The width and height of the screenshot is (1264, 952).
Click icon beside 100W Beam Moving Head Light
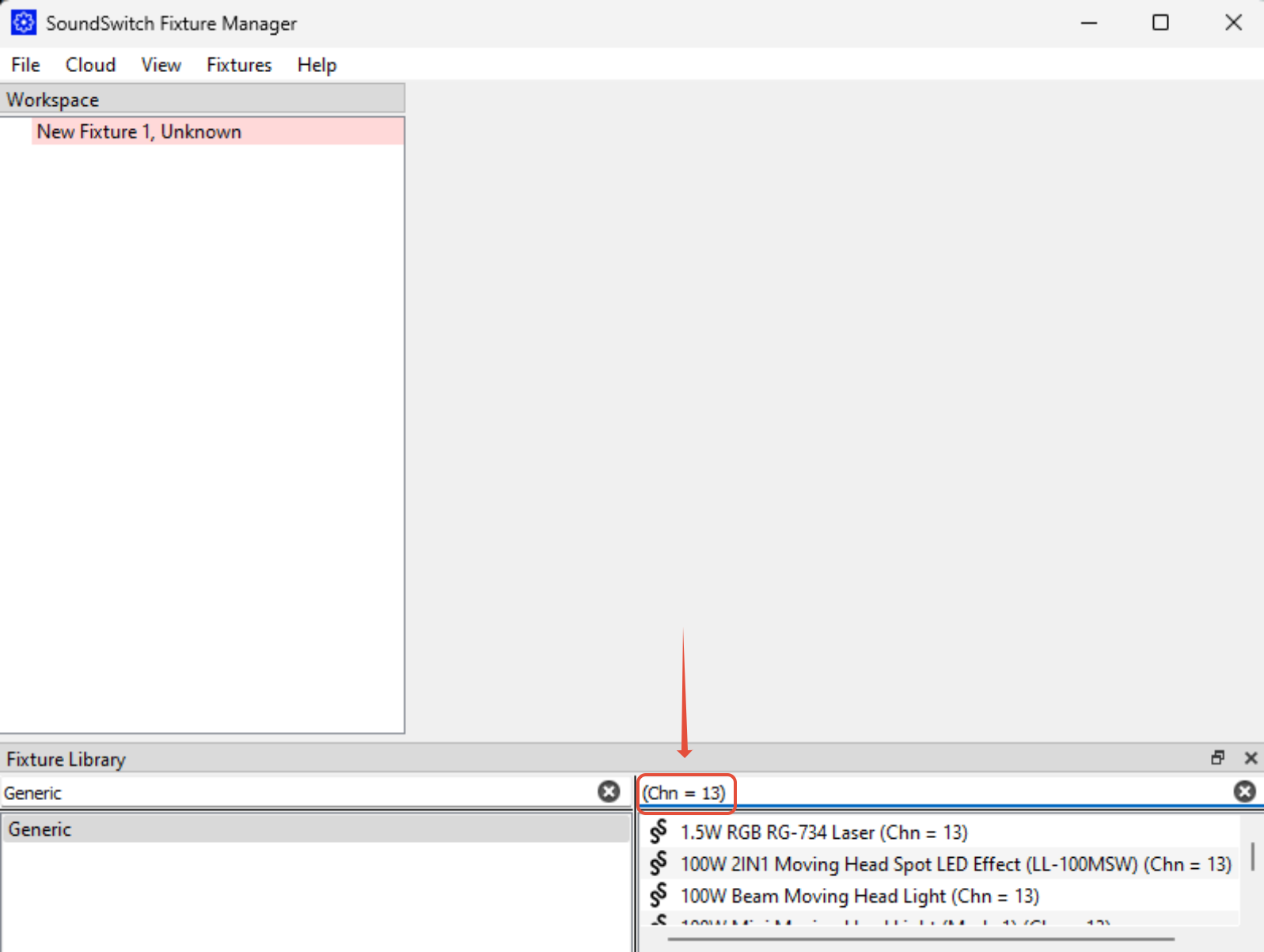point(659,895)
